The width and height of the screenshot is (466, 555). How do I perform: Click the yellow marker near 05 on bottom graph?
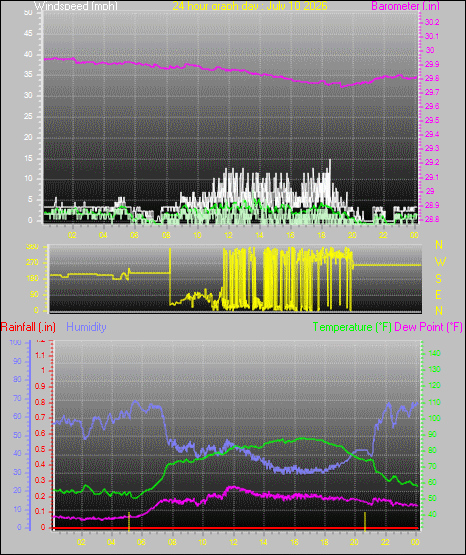129,521
